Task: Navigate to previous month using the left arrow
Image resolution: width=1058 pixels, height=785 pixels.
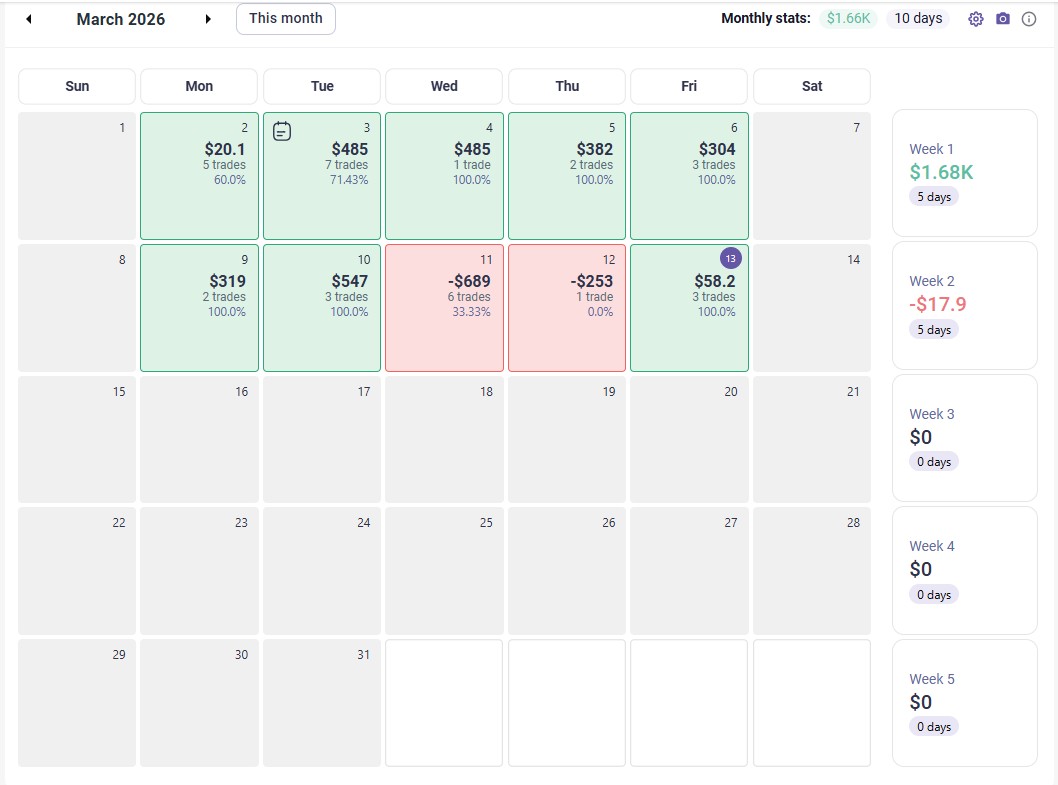Action: pos(28,18)
